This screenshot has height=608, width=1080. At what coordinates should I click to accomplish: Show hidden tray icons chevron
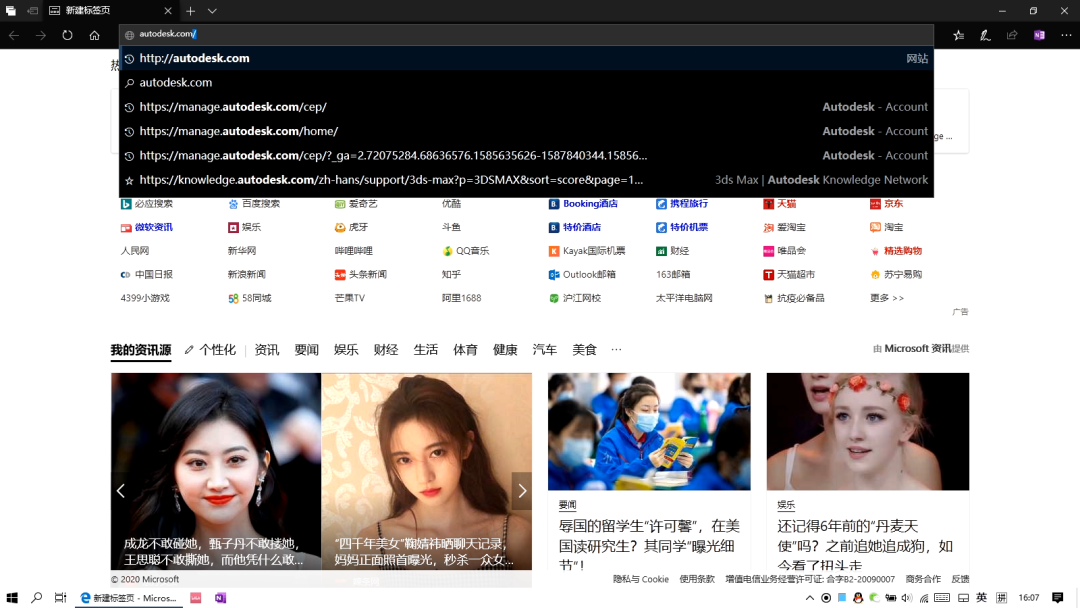pos(810,598)
